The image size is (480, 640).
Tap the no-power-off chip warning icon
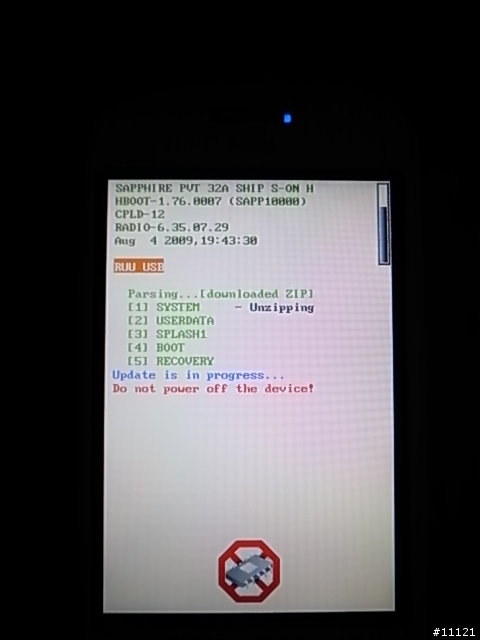249,571
